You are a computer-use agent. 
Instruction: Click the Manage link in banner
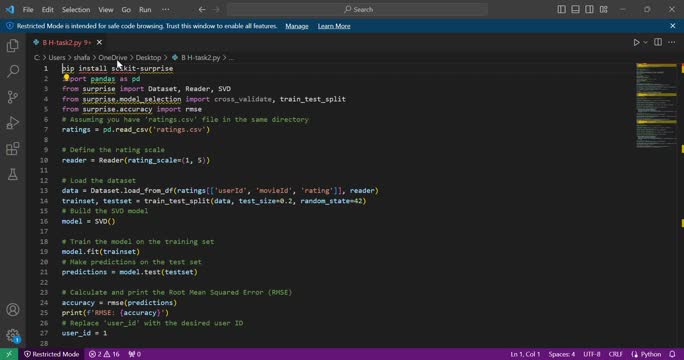click(x=297, y=26)
